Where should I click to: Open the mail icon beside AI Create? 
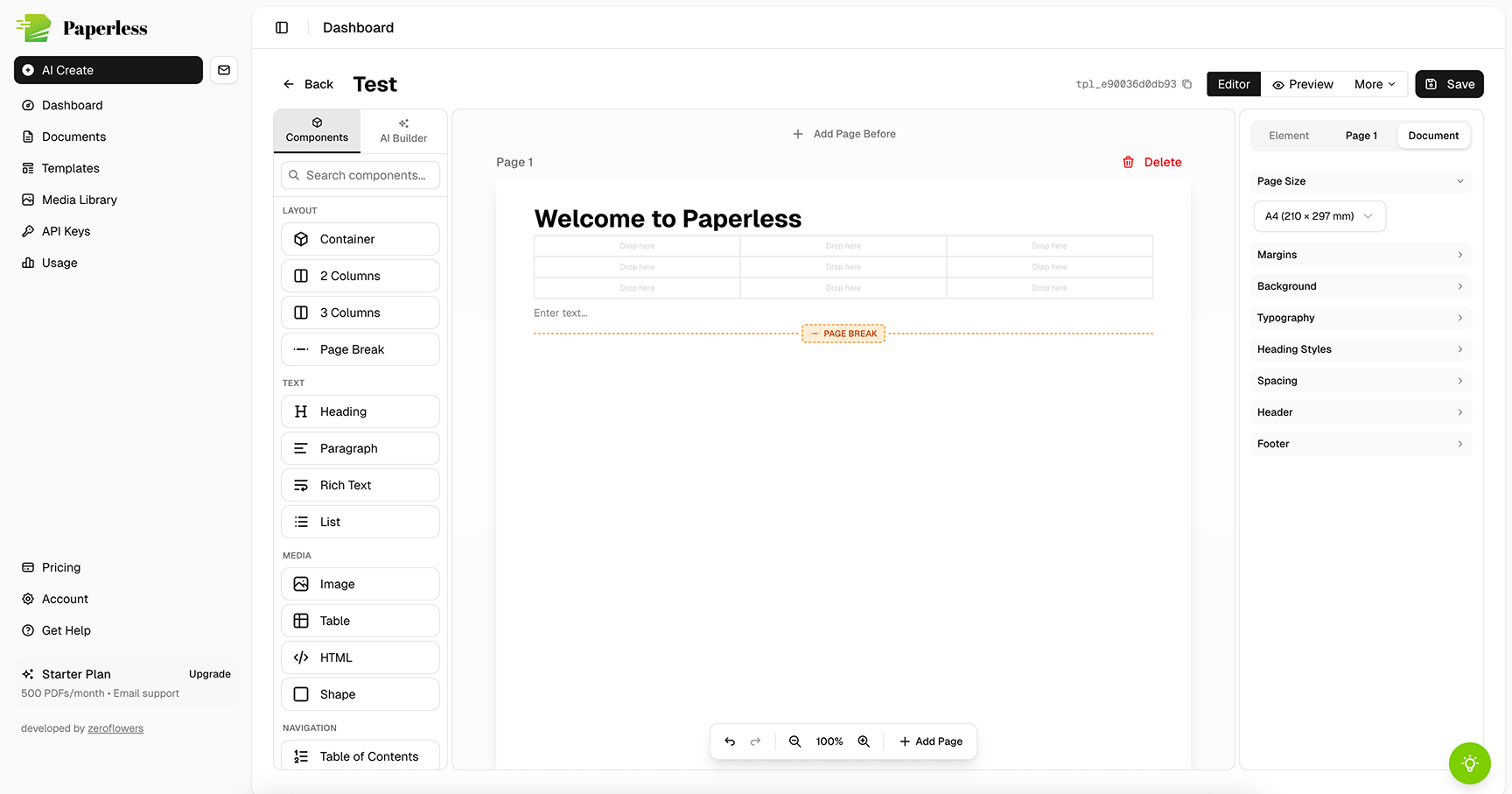click(224, 70)
